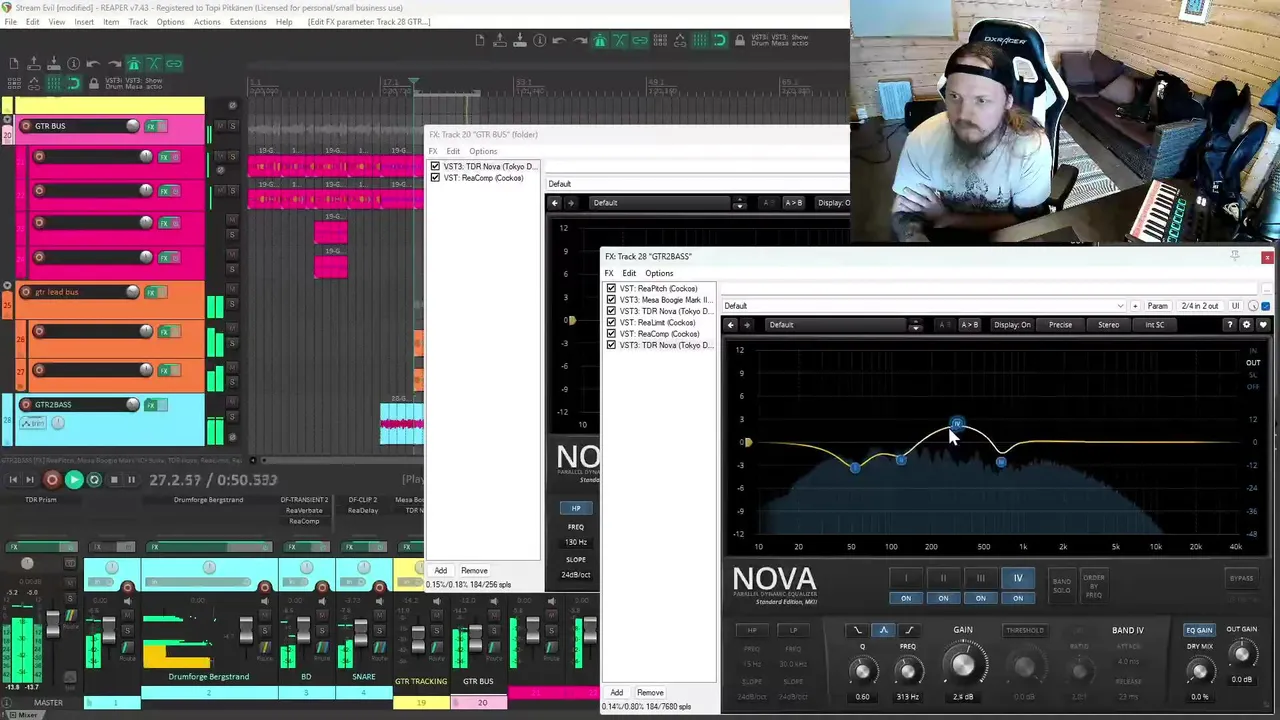The width and height of the screenshot is (1280, 720).
Task: Mute the GTR BUS track with its M button
Action: coord(222,126)
